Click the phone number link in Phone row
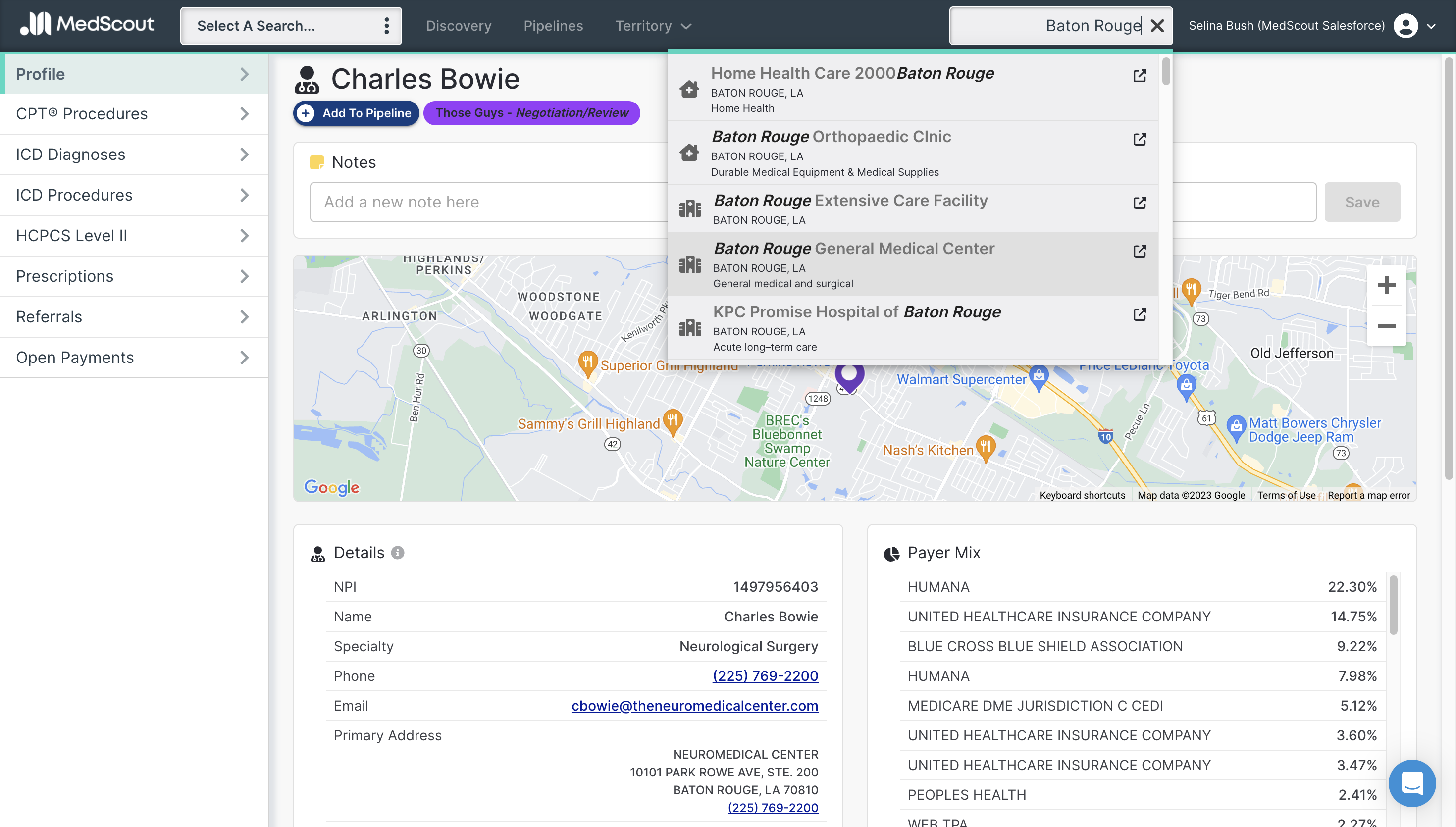The height and width of the screenshot is (827, 1456). pyautogui.click(x=765, y=675)
